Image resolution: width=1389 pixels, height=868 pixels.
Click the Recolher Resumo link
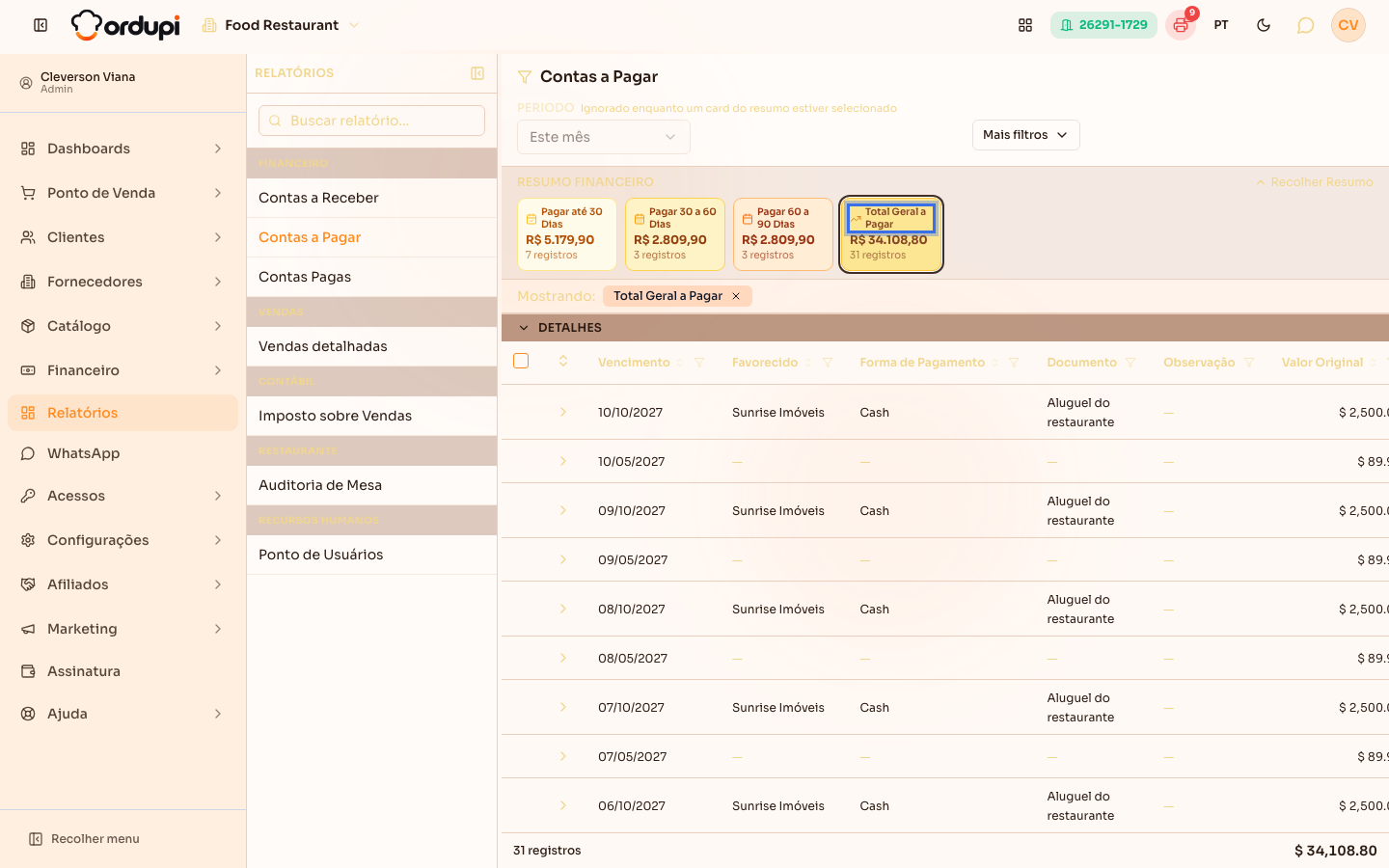[x=1314, y=182]
